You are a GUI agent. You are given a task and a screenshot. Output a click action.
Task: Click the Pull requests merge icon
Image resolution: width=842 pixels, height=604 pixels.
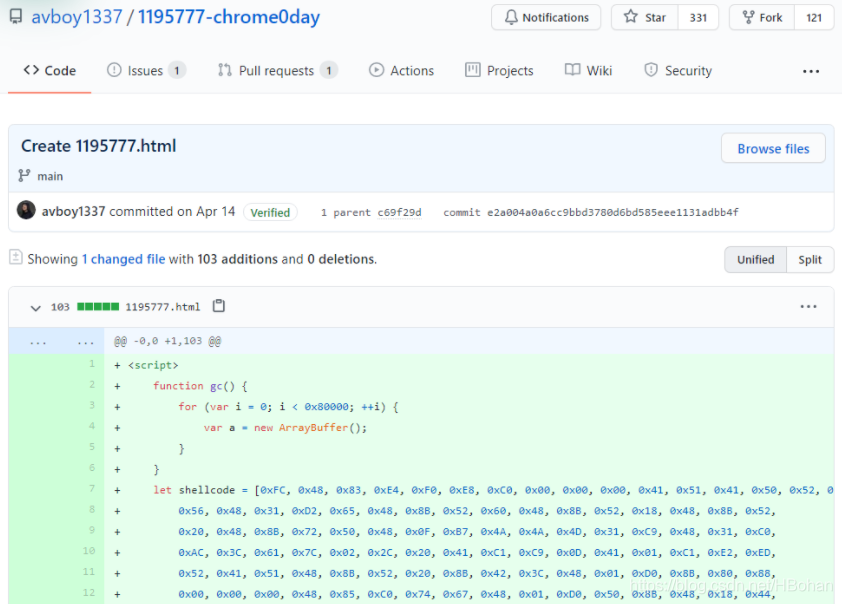224,70
